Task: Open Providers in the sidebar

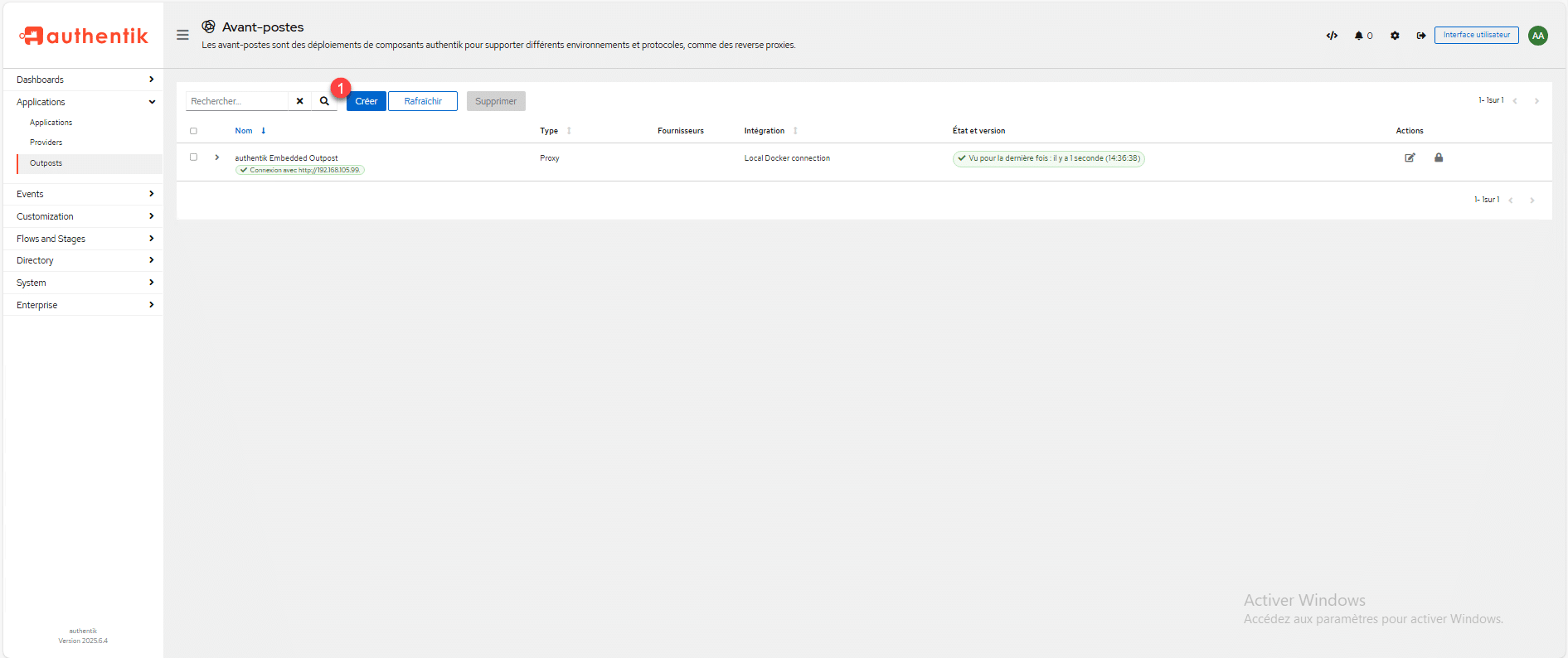Action: (x=46, y=143)
